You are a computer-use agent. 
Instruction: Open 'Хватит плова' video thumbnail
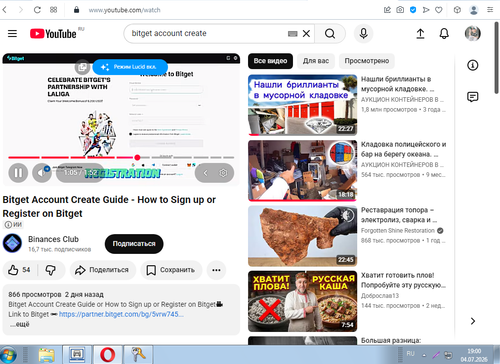(x=302, y=301)
